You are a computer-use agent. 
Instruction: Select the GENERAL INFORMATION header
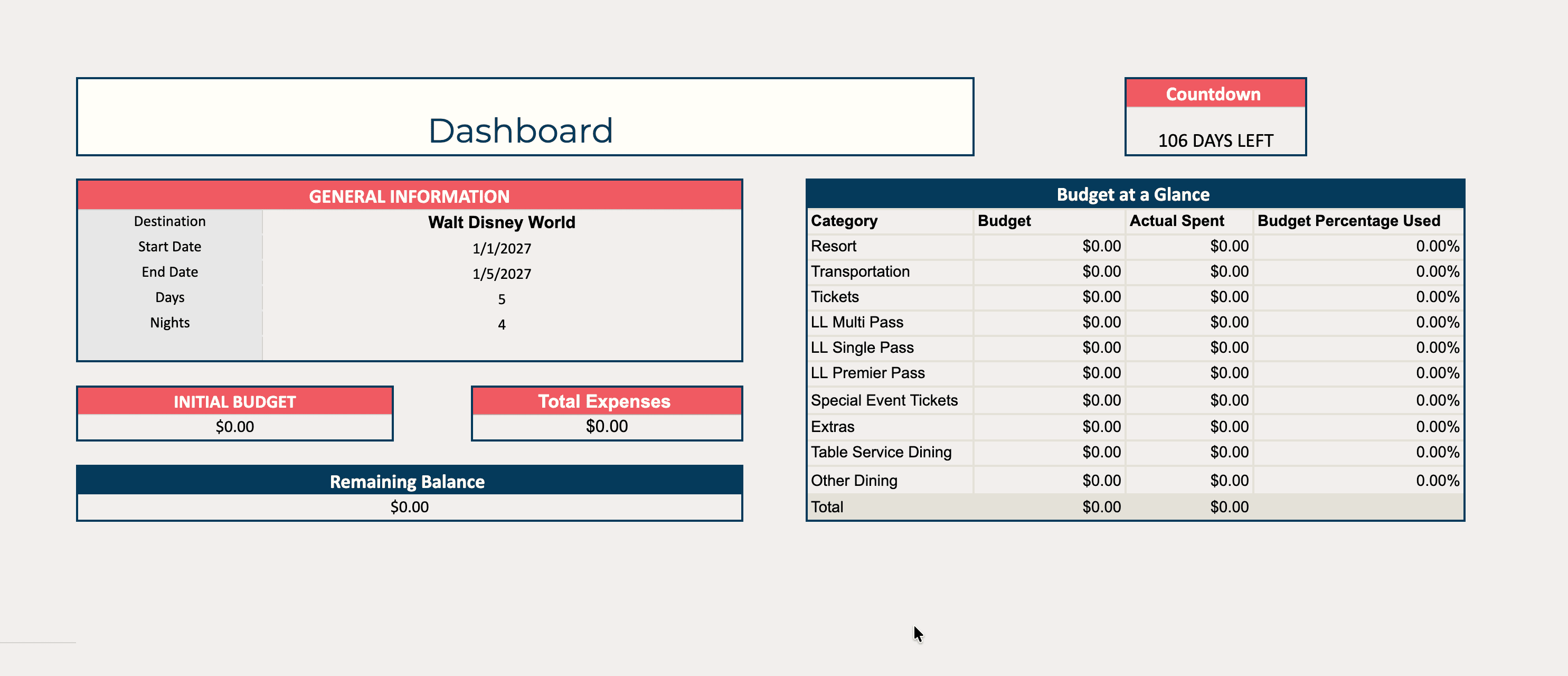coord(409,196)
